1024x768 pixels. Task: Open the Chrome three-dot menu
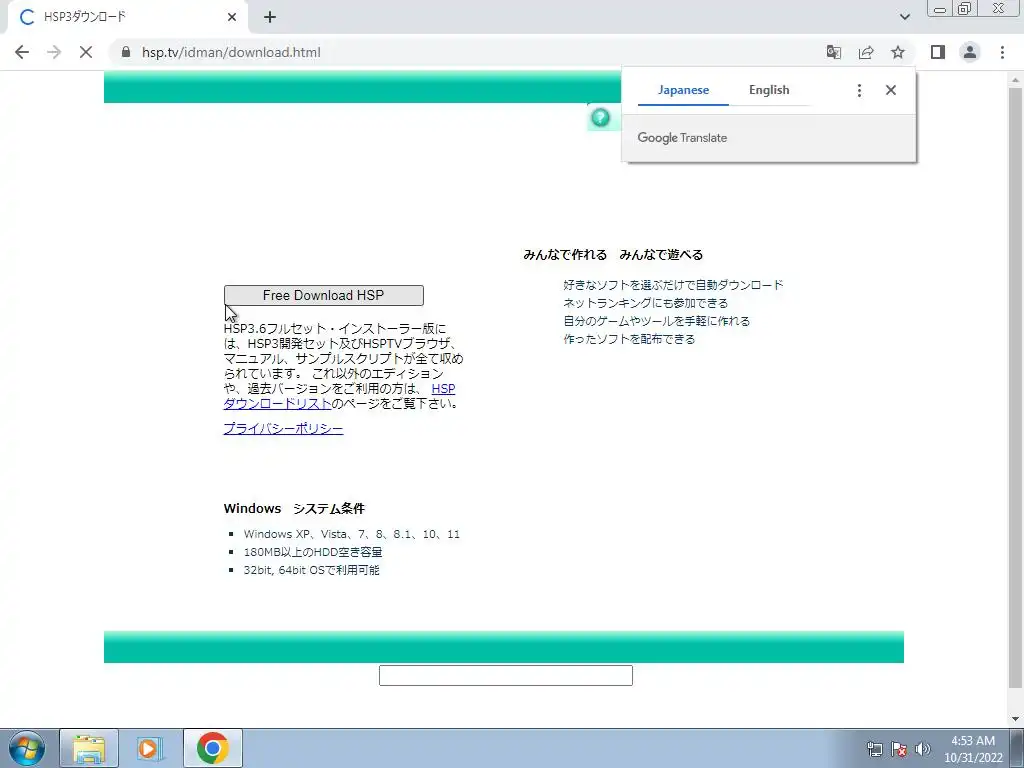click(x=1002, y=52)
